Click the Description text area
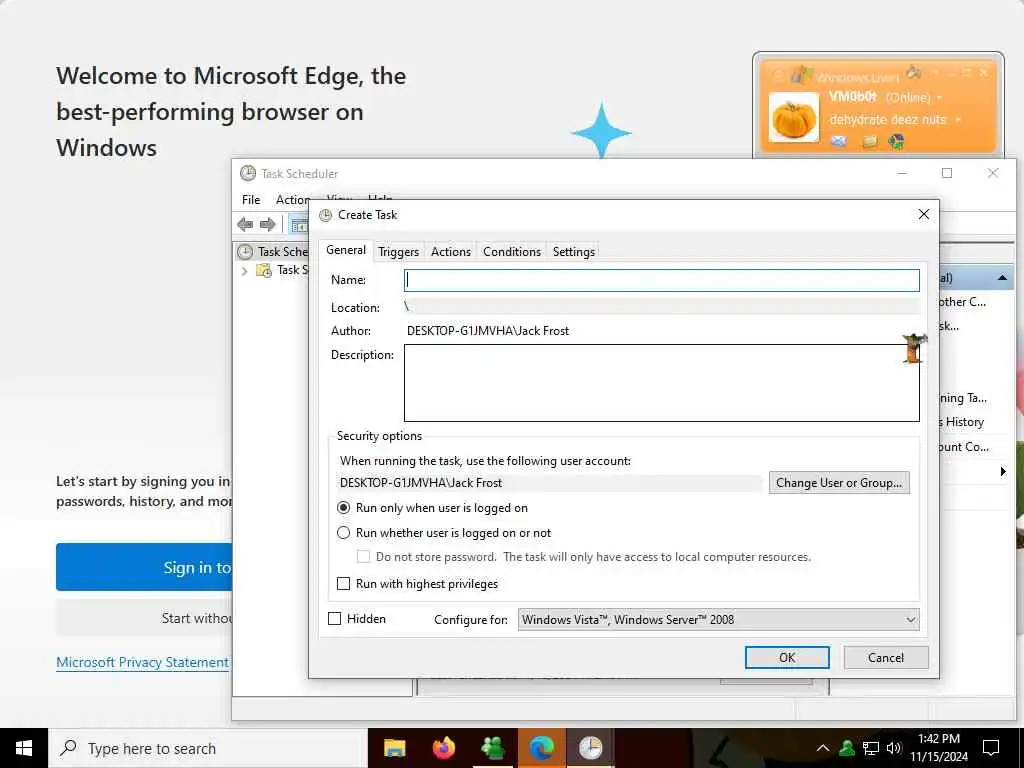 tap(662, 383)
